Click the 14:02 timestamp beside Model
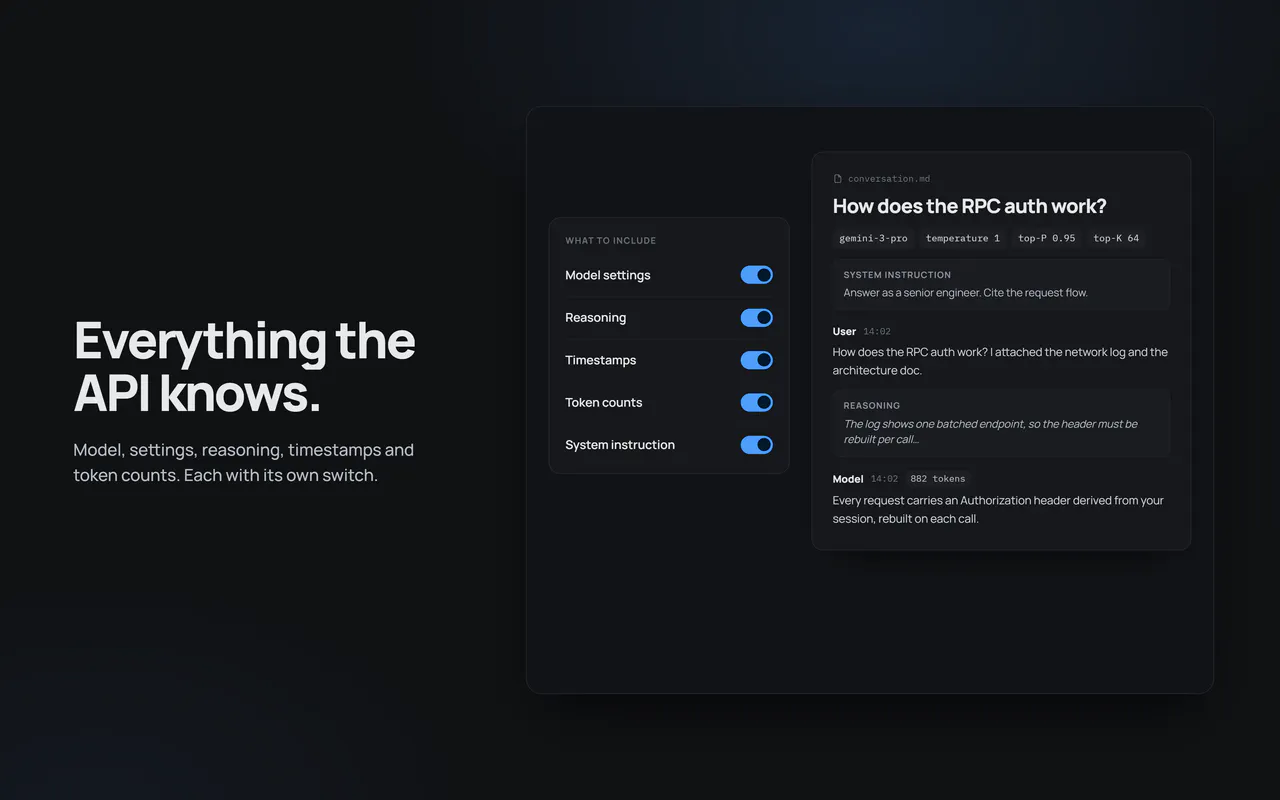 (885, 479)
